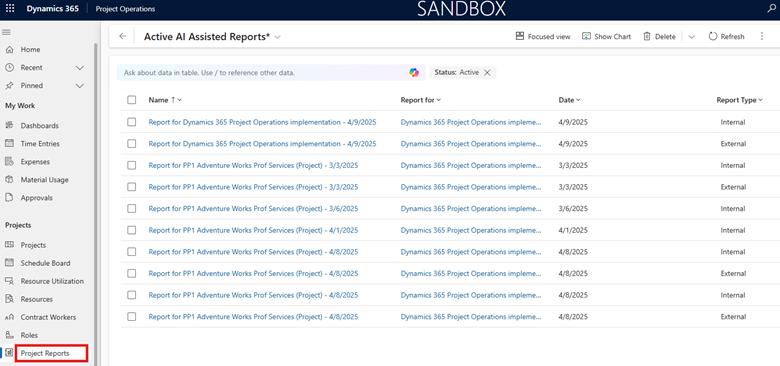
Task: Click the Resource Utilization icon
Action: click(9, 281)
